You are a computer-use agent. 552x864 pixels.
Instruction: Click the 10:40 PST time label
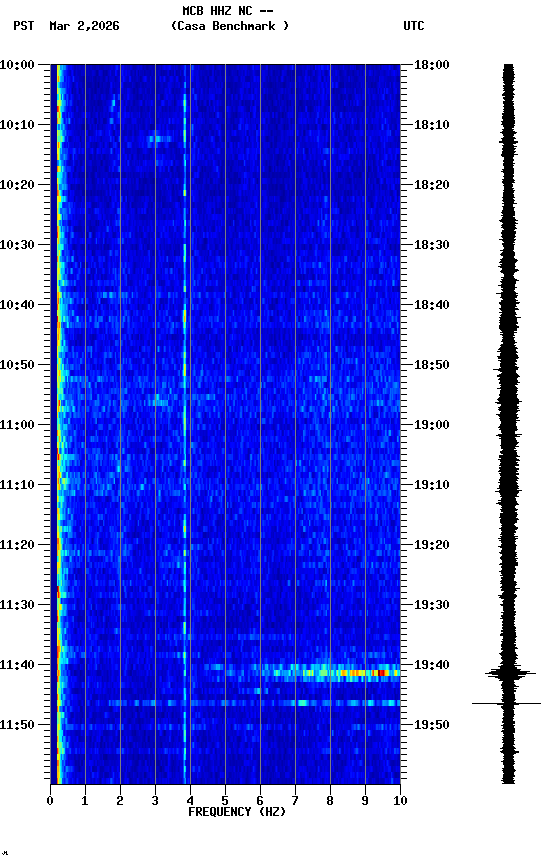[x=17, y=305]
